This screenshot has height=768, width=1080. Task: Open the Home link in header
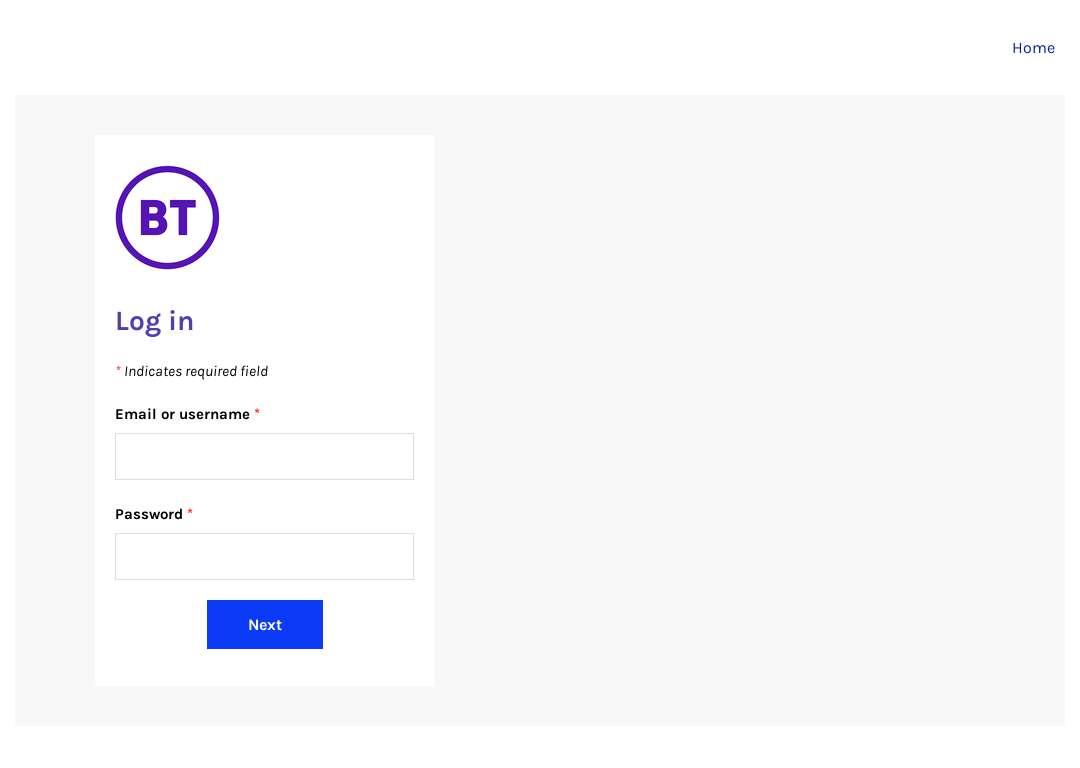[x=1033, y=48]
